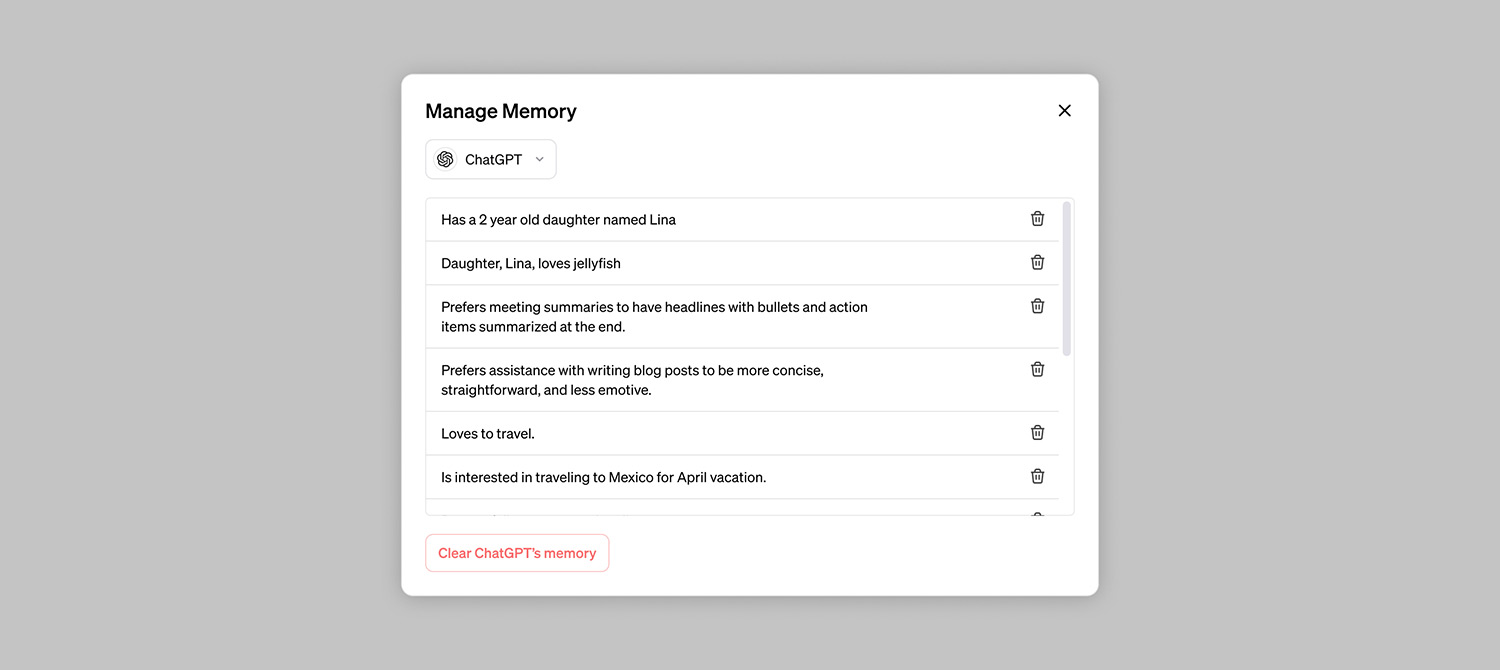Close the Manage Memory dialog
Viewport: 1500px width, 670px height.
coord(1064,111)
